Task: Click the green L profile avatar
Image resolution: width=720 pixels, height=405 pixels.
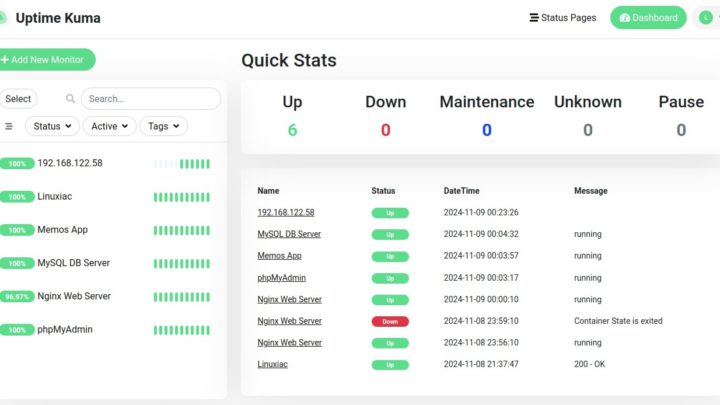Action: pyautogui.click(x=705, y=18)
